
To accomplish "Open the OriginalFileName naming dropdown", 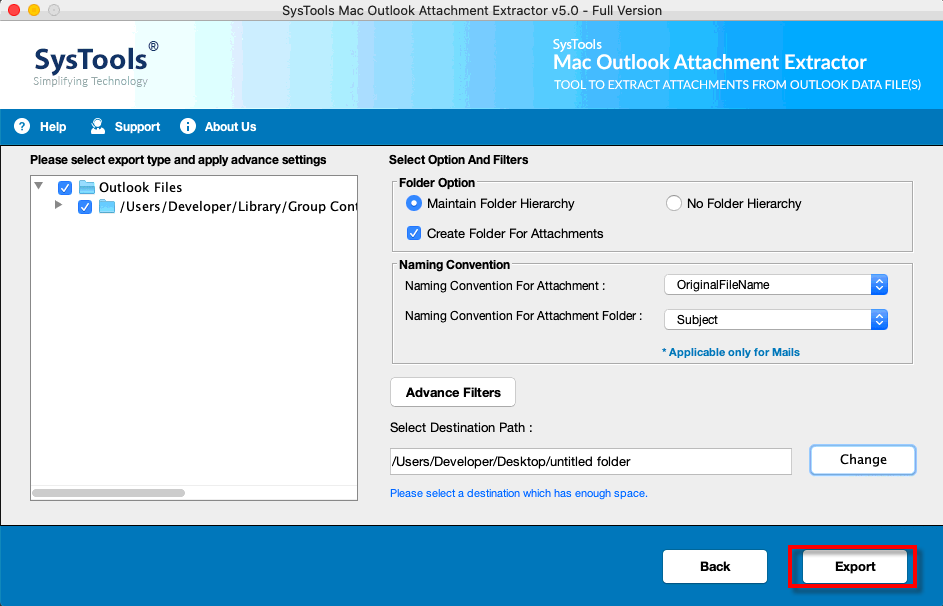I will click(x=776, y=285).
